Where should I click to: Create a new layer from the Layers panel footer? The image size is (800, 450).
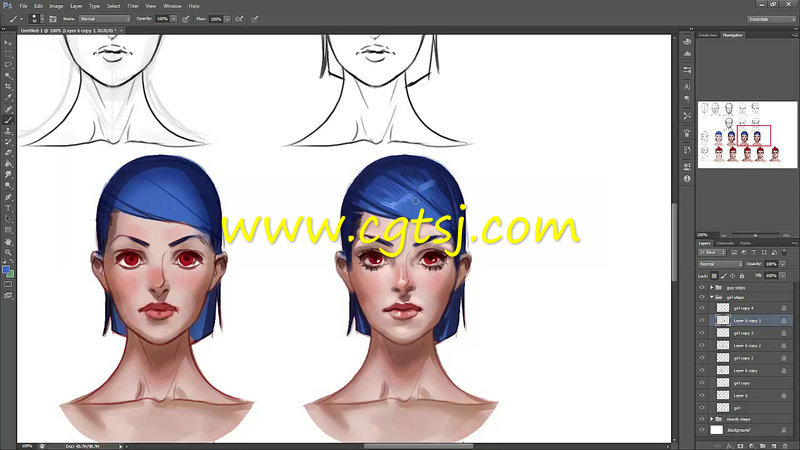click(774, 446)
